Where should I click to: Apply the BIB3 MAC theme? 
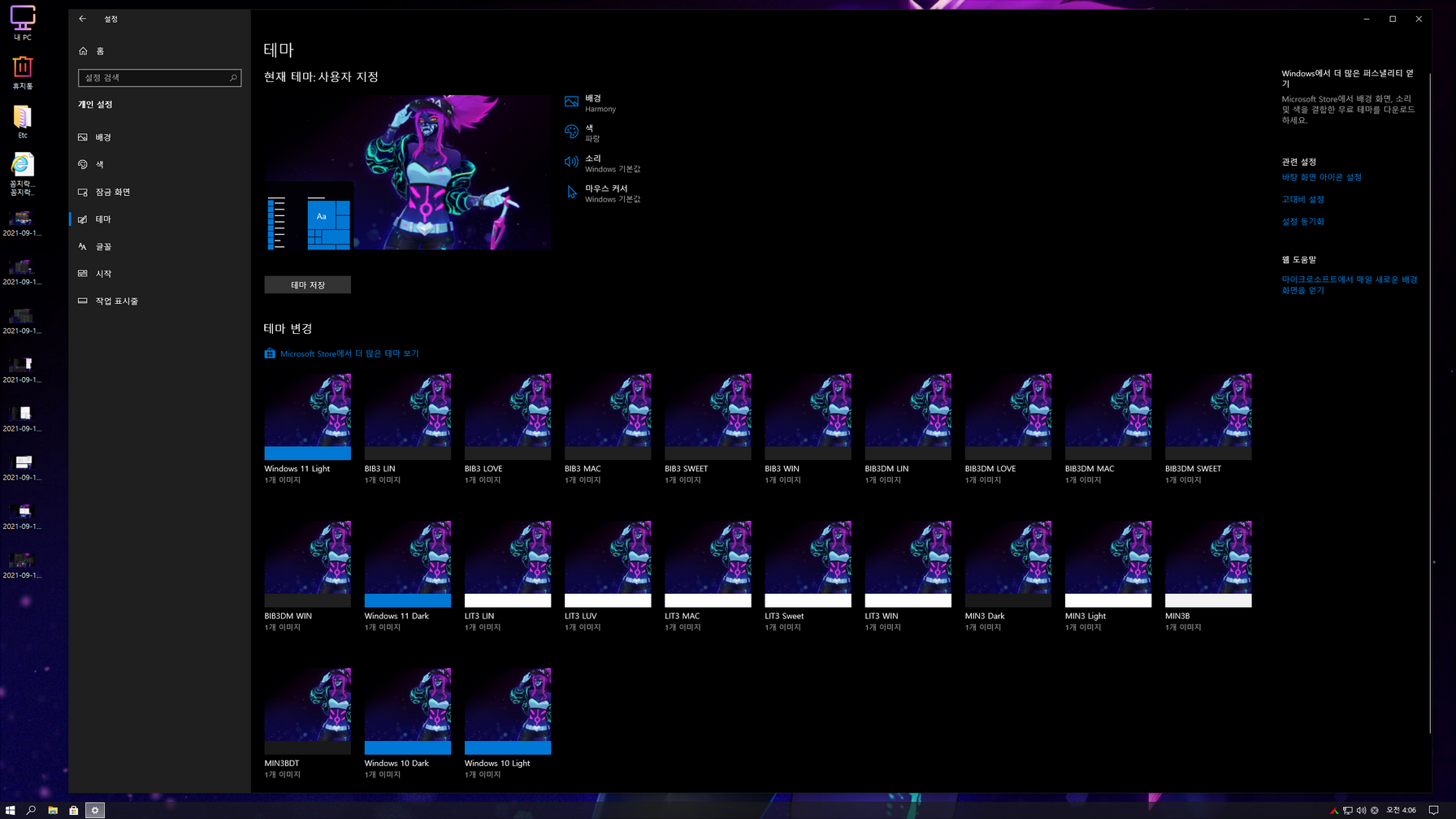608,429
